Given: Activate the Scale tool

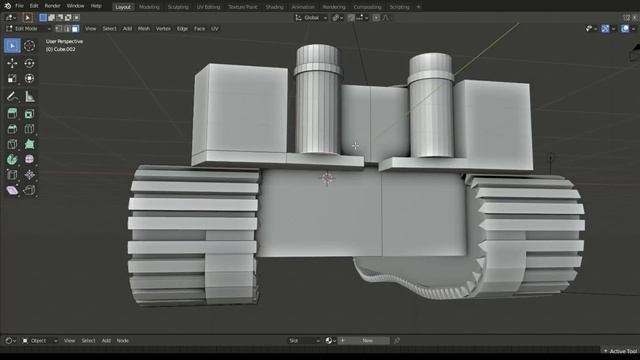Looking at the screenshot, I should tap(12, 78).
